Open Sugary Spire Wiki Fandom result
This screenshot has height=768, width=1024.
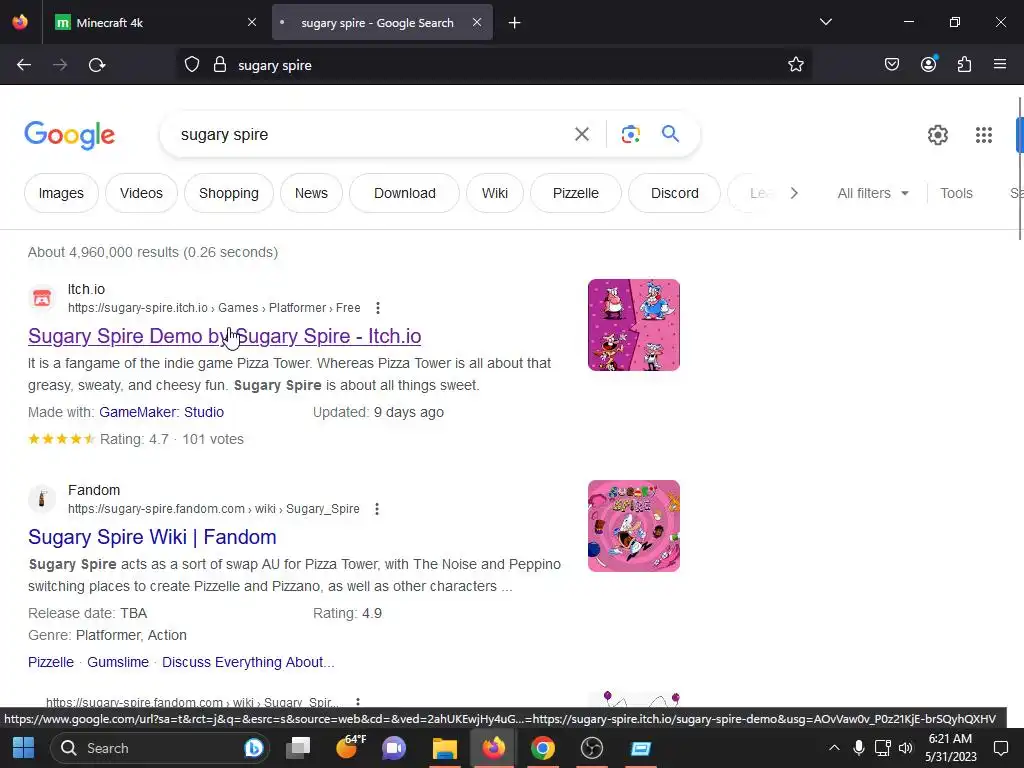tap(152, 537)
